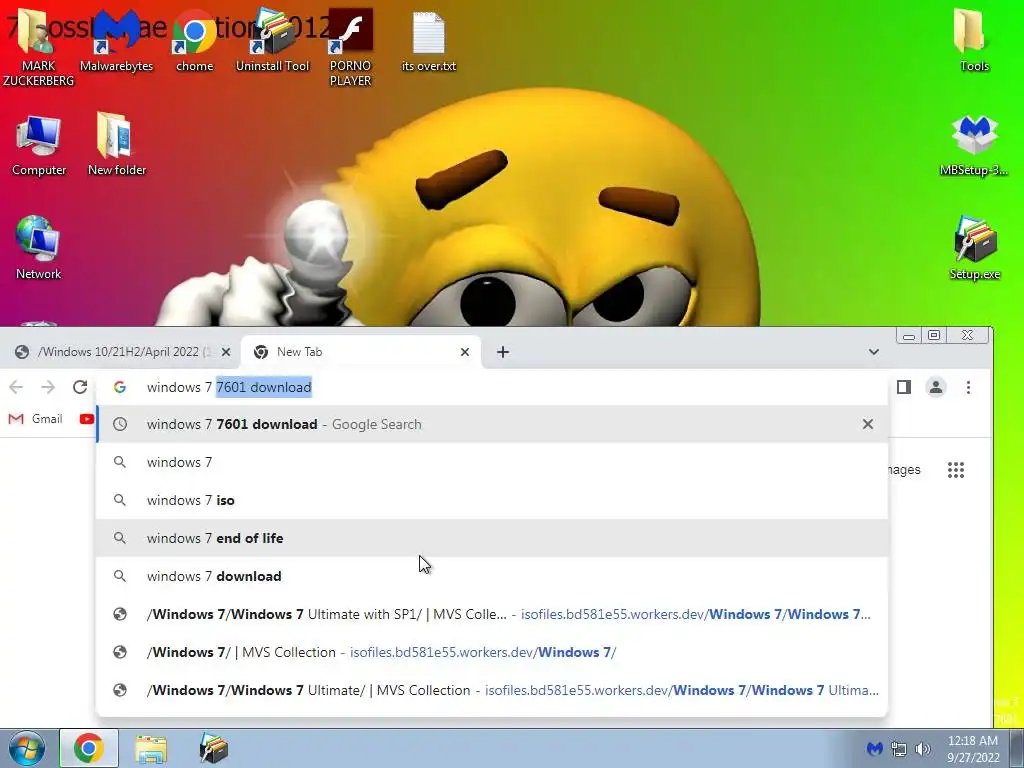
Task: Launch the Uninstall Tool shortcut
Action: (x=272, y=40)
